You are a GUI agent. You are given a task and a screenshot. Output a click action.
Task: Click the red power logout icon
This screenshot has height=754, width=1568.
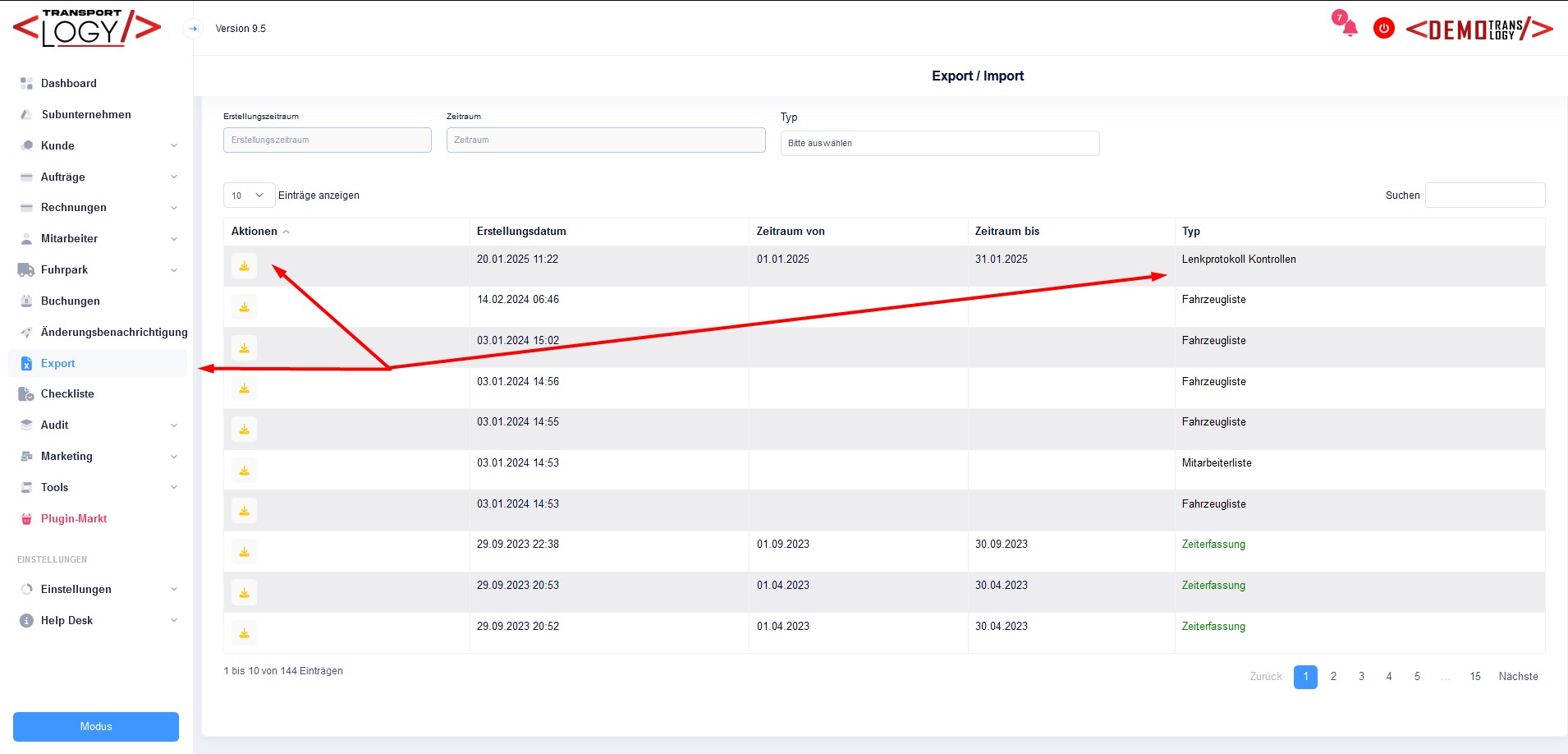[1383, 29]
